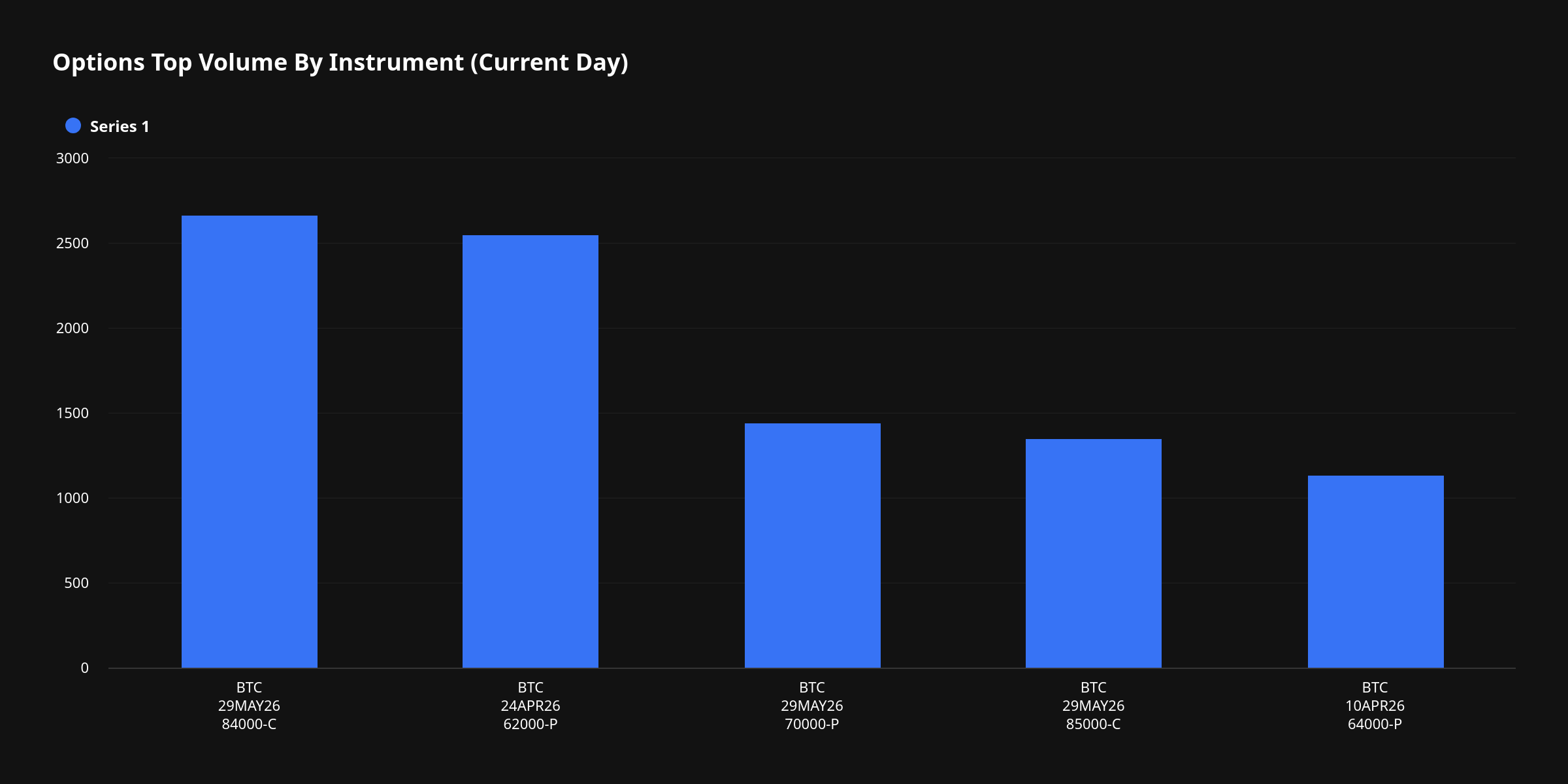Screen dimensions: 1568x784
Task: Click the 2000 y-axis tick label
Action: [72, 328]
